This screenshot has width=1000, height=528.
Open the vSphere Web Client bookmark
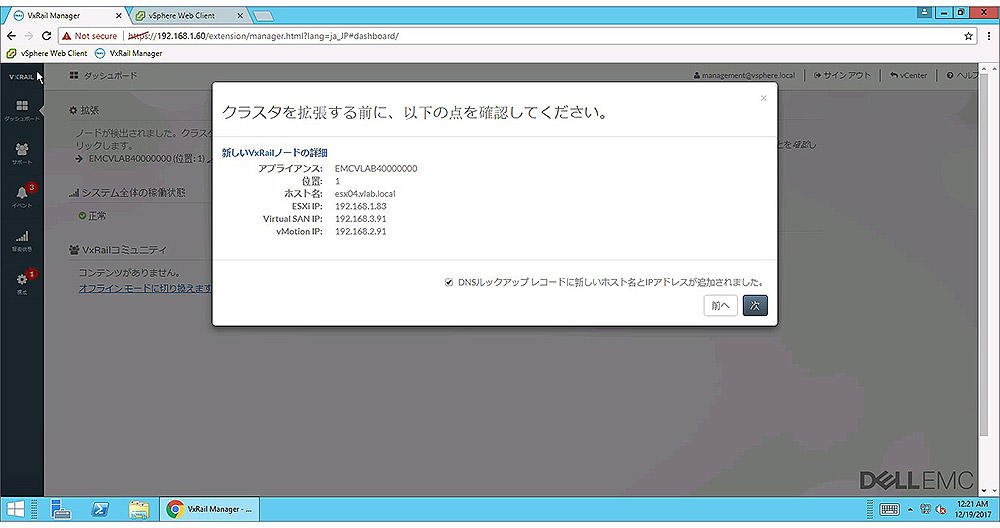tap(47, 54)
